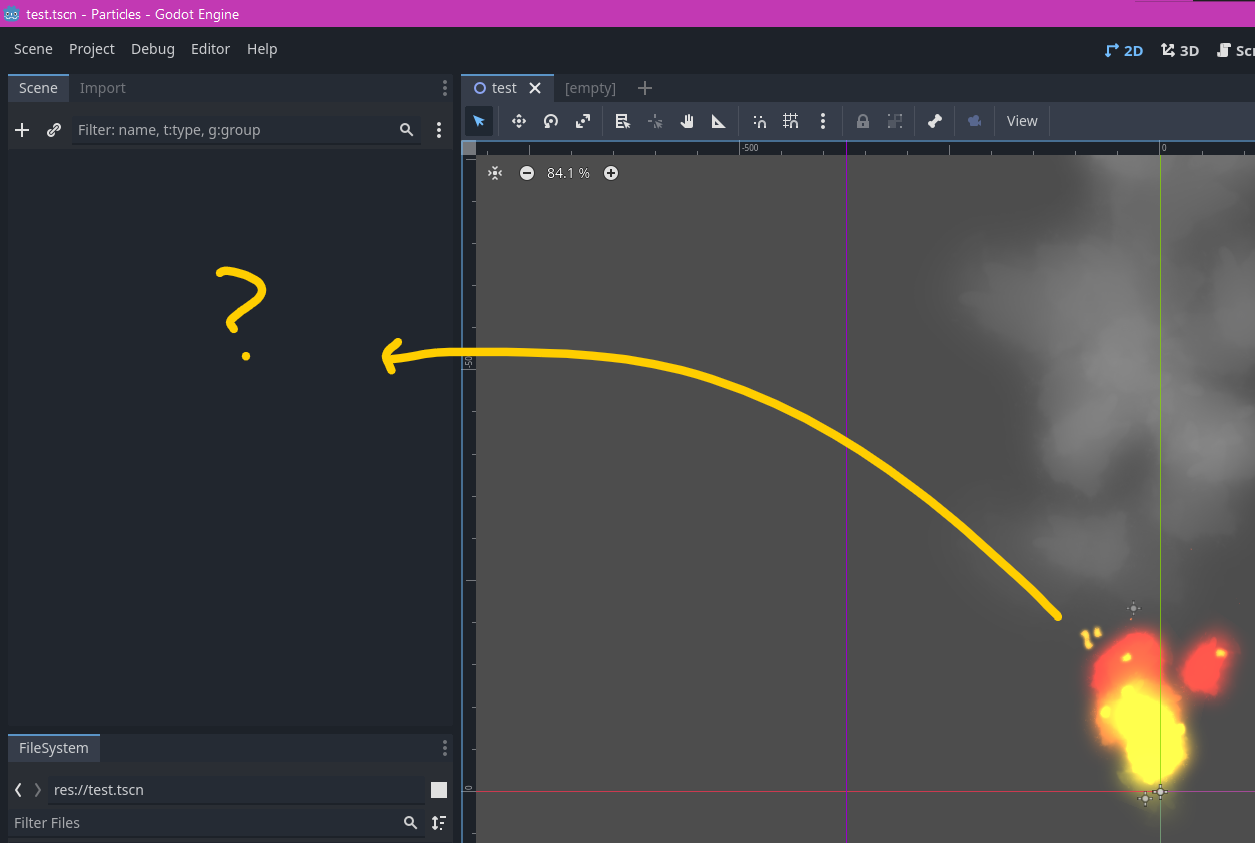Viewport: 1255px width, 843px height.
Task: Switch to the 3D workspace
Action: coord(1179,49)
